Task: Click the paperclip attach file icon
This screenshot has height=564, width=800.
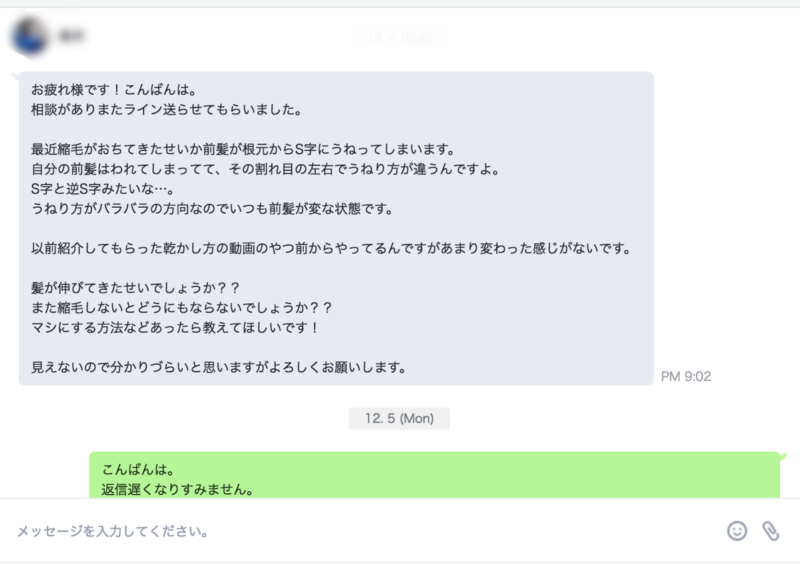Action: pos(770,531)
